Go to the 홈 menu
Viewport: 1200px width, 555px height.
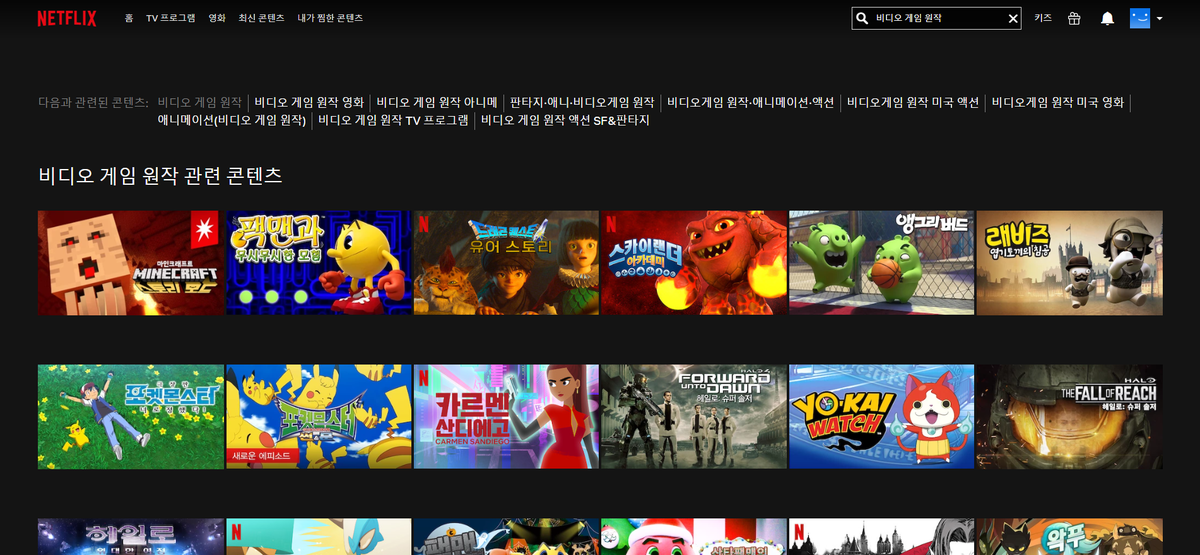point(129,18)
